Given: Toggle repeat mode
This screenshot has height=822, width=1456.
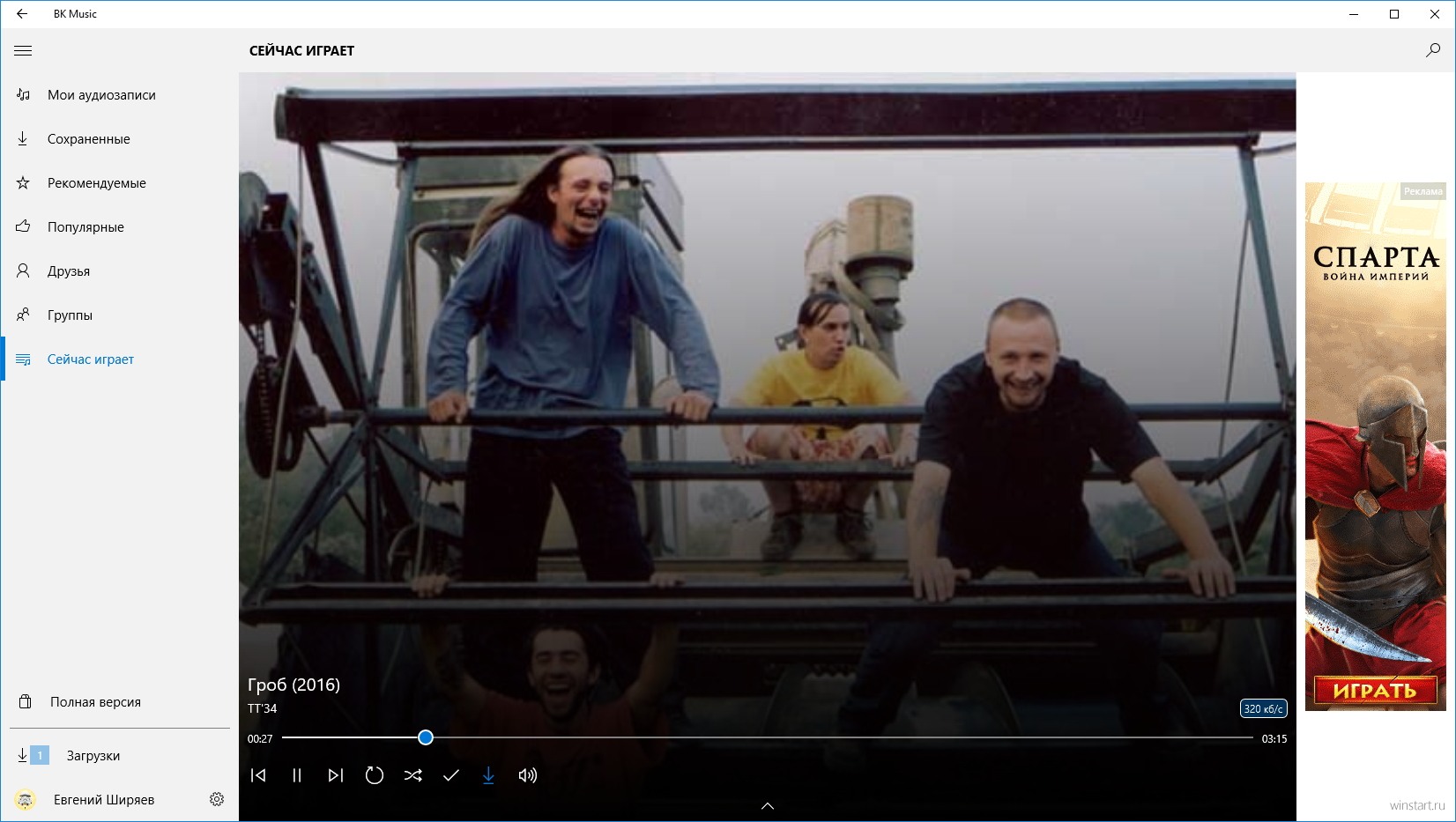Looking at the screenshot, I should point(375,775).
